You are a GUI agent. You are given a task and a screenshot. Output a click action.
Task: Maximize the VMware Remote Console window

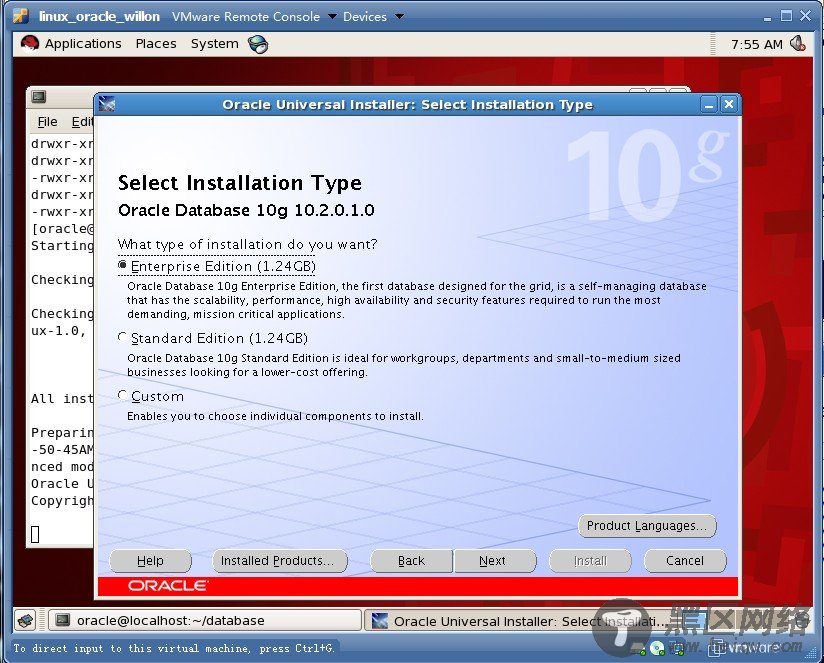click(786, 16)
